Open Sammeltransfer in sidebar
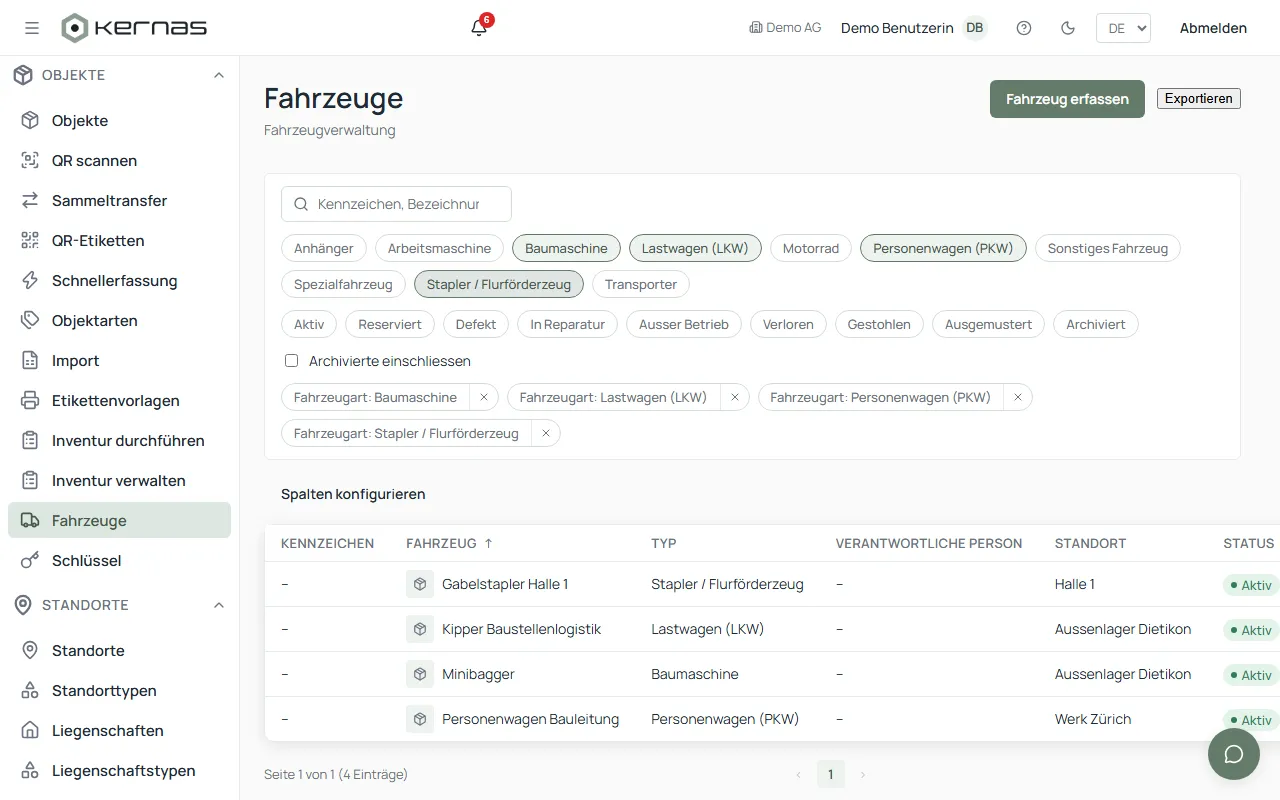The width and height of the screenshot is (1280, 800). (x=119, y=200)
